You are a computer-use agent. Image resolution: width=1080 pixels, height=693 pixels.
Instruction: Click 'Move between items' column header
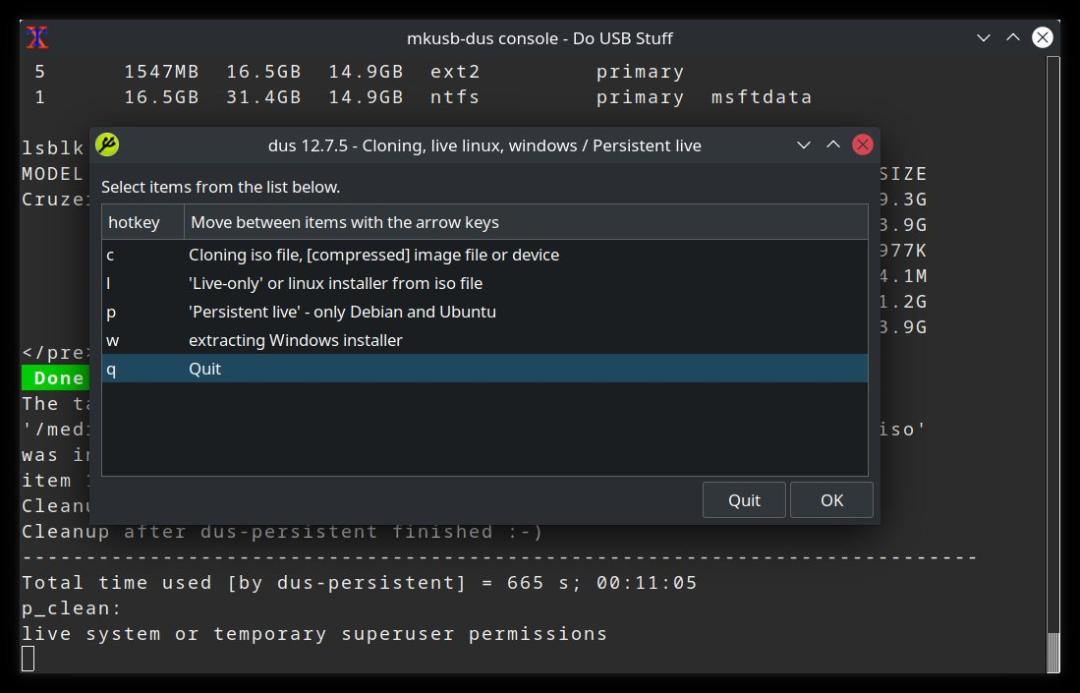click(526, 222)
